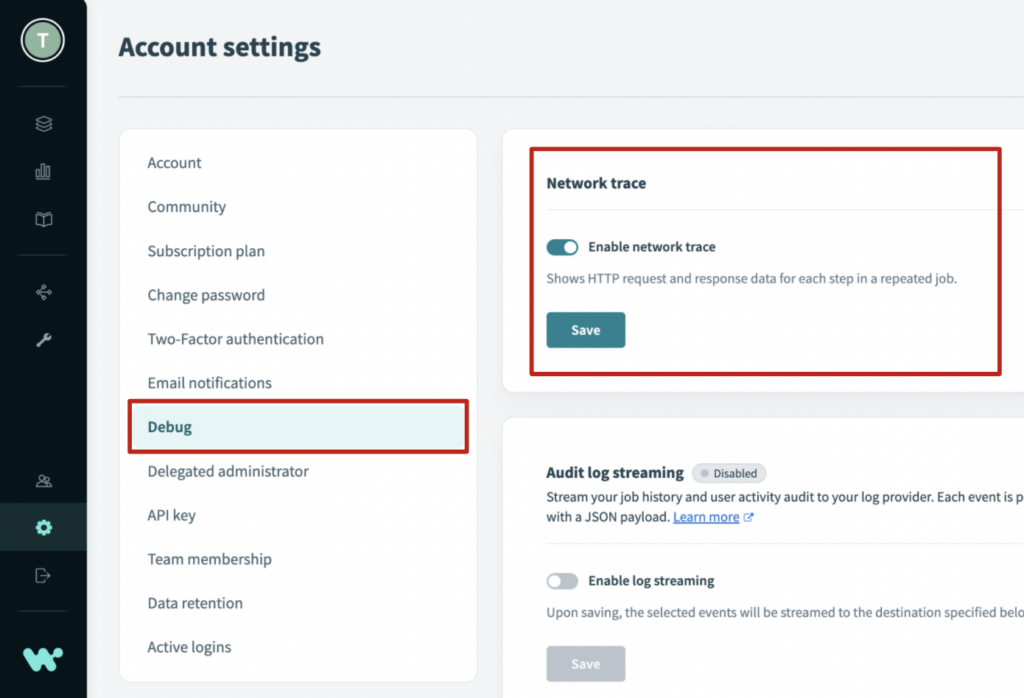Open the book icon in sidebar
This screenshot has width=1024, height=698.
tap(43, 220)
